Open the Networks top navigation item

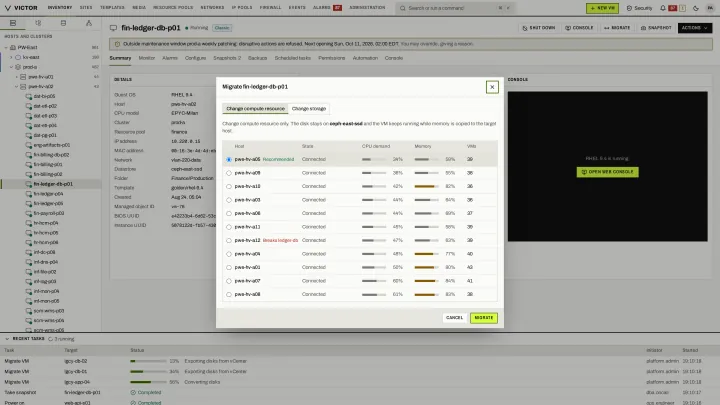point(213,8)
